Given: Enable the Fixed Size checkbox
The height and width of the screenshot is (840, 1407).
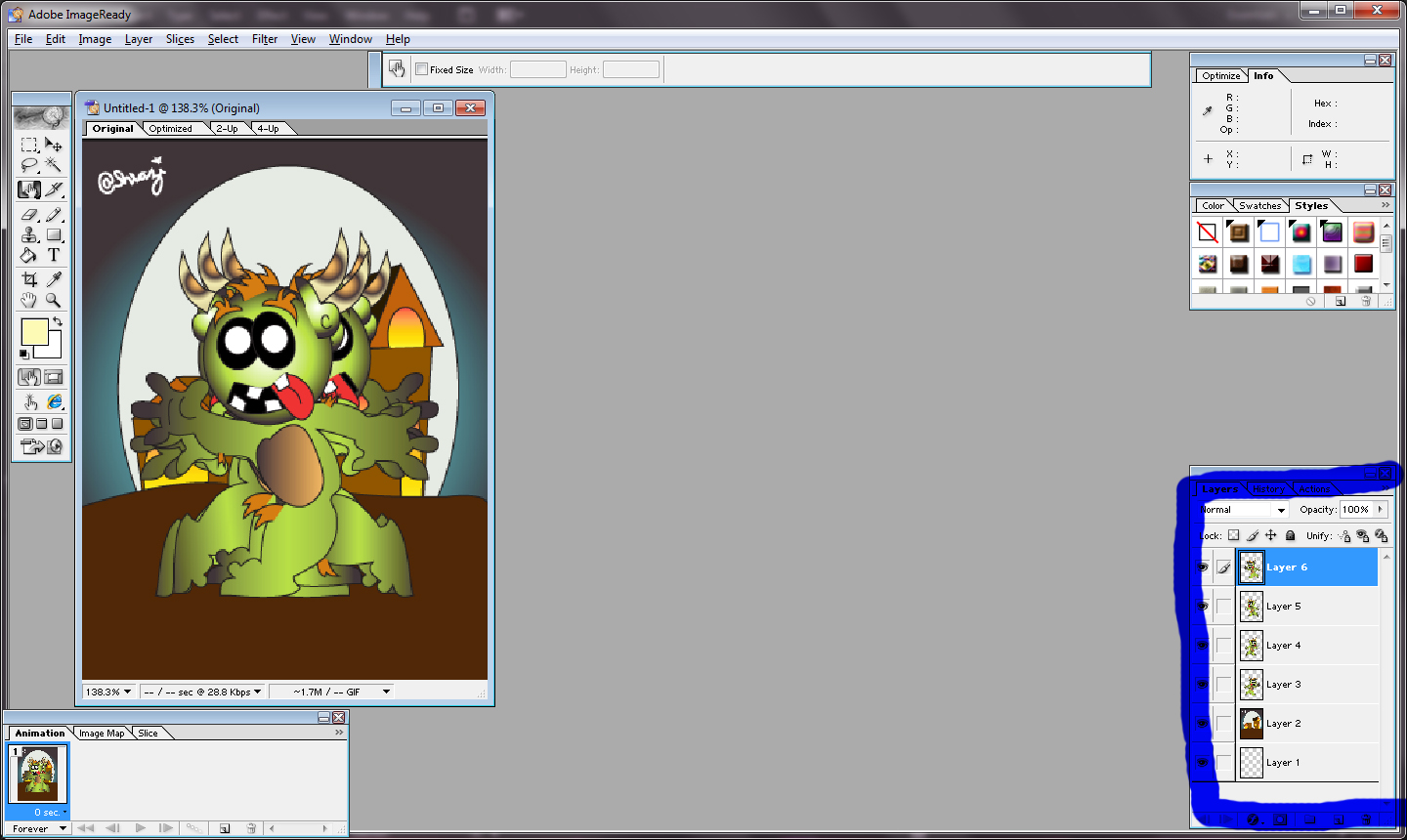Looking at the screenshot, I should tap(421, 69).
